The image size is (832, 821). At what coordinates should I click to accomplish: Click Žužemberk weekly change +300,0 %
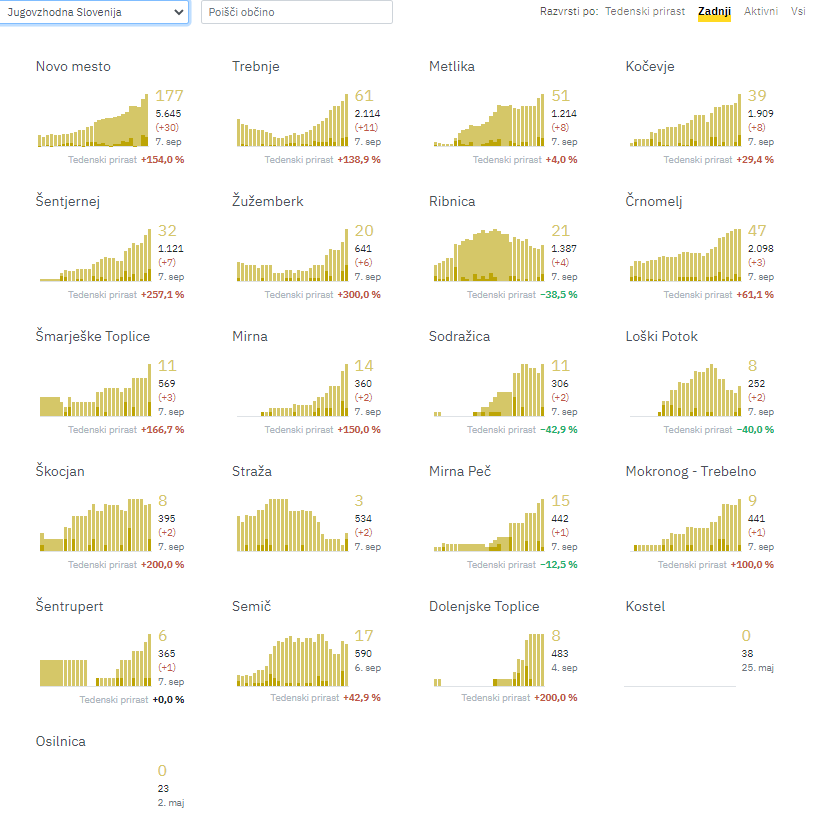coord(359,295)
